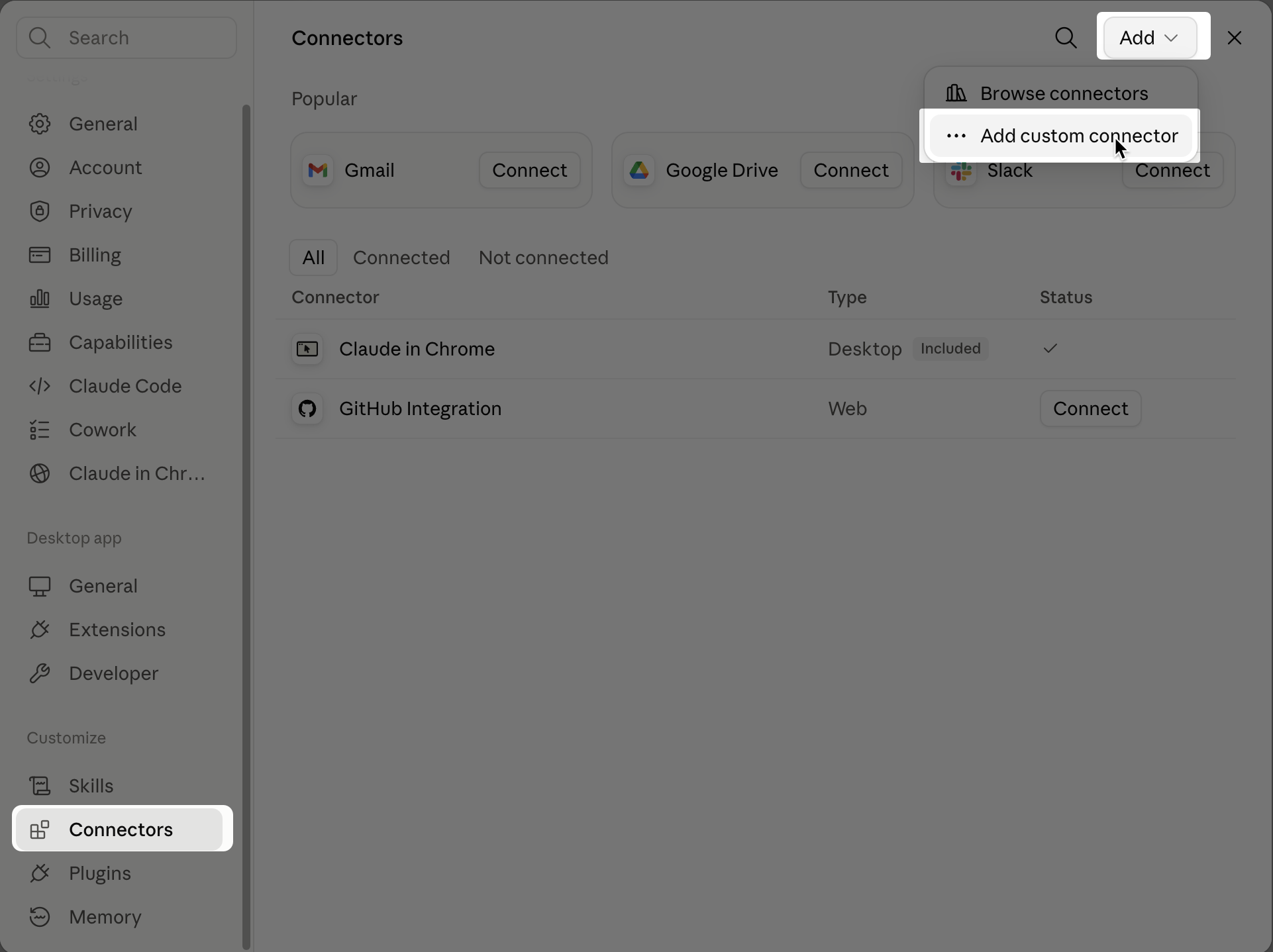This screenshot has height=952, width=1273.
Task: Open the Add dropdown button
Action: 1150,38
